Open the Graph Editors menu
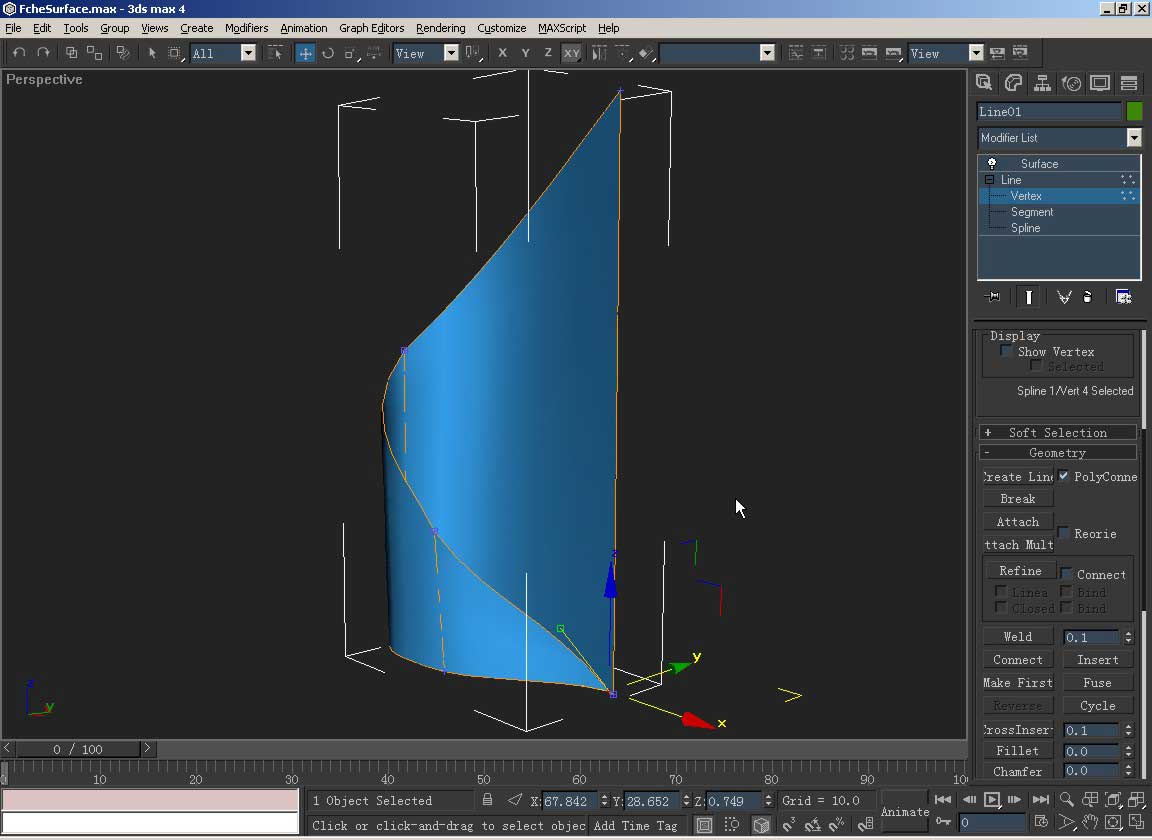The height and width of the screenshot is (840, 1152). pyautogui.click(x=371, y=28)
